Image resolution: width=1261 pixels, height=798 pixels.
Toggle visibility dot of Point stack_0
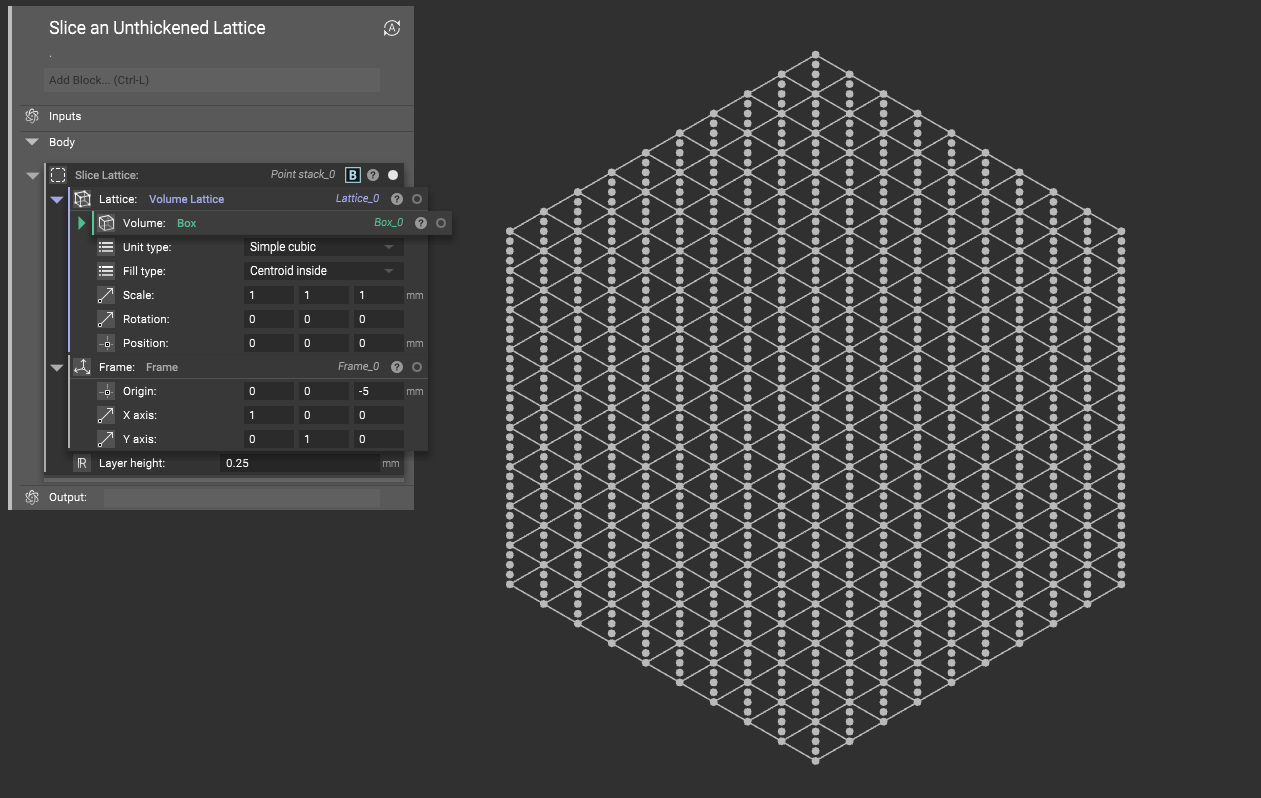[x=393, y=175]
